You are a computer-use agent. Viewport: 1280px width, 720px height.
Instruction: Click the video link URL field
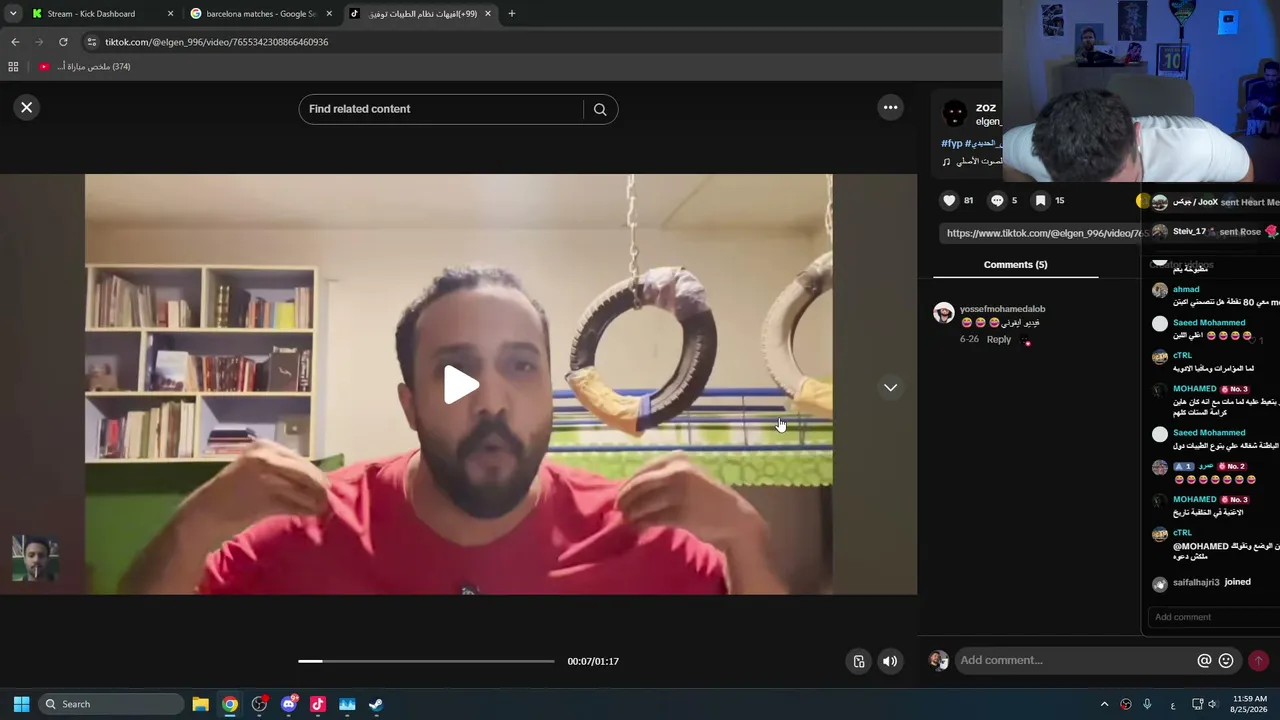pyautogui.click(x=1042, y=233)
